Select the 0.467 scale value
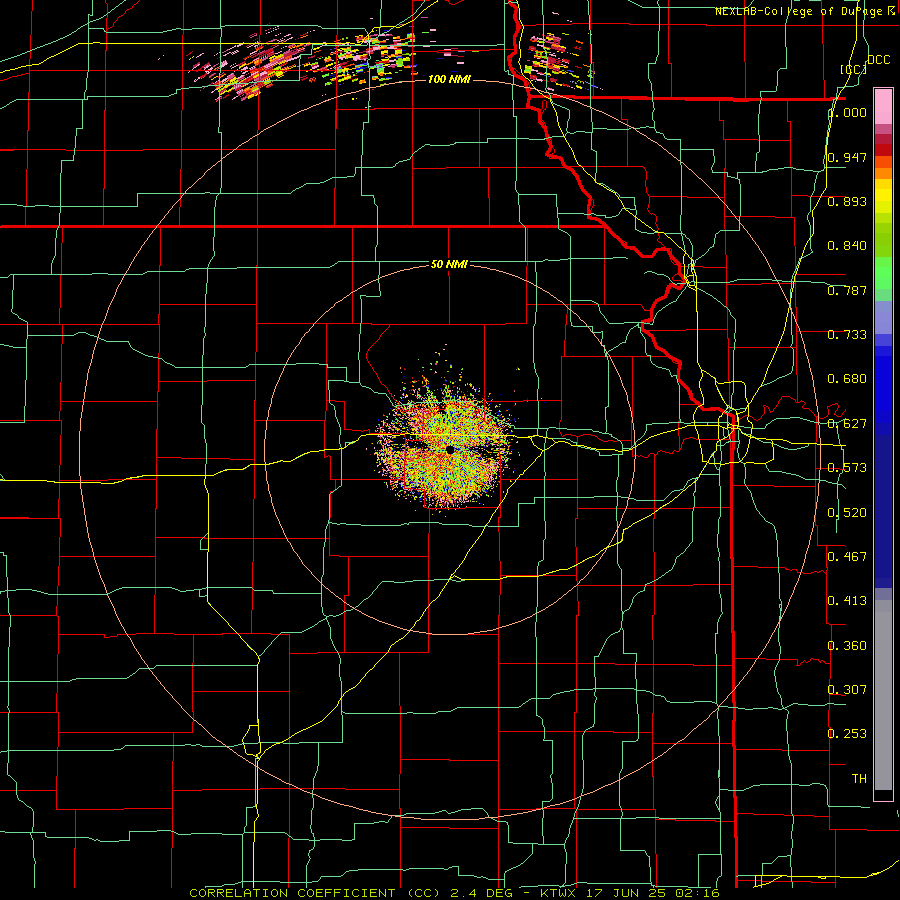 (x=847, y=557)
